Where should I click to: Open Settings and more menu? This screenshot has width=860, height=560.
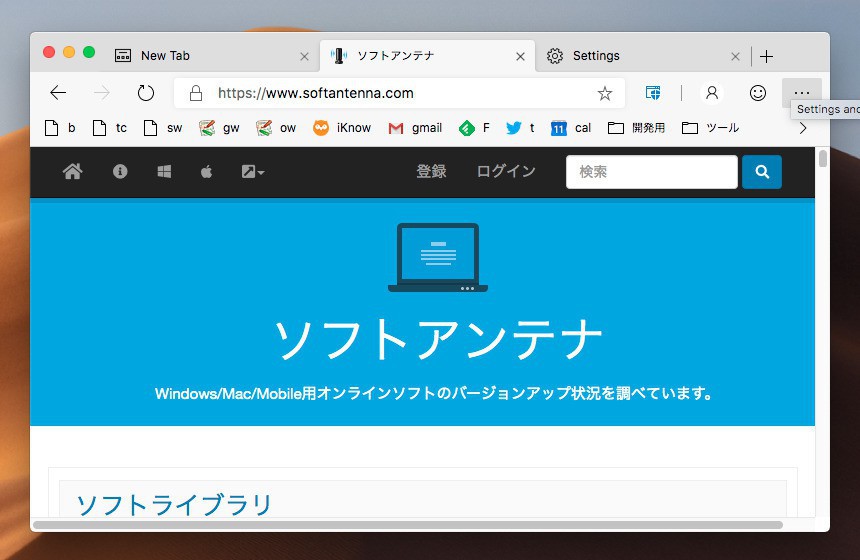point(802,93)
